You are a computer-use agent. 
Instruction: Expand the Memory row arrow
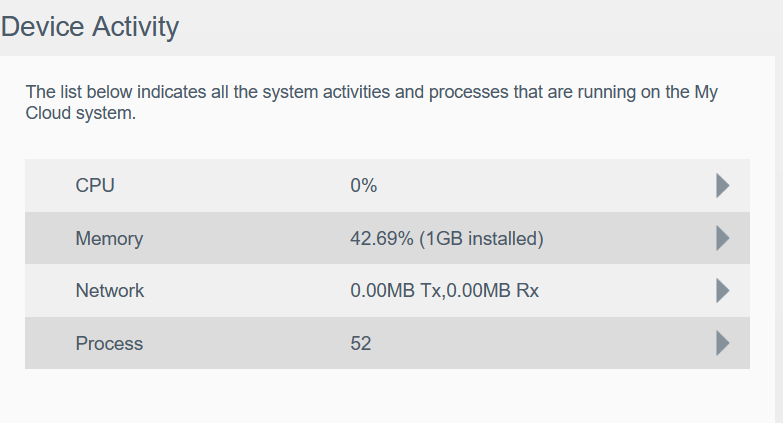(x=722, y=238)
